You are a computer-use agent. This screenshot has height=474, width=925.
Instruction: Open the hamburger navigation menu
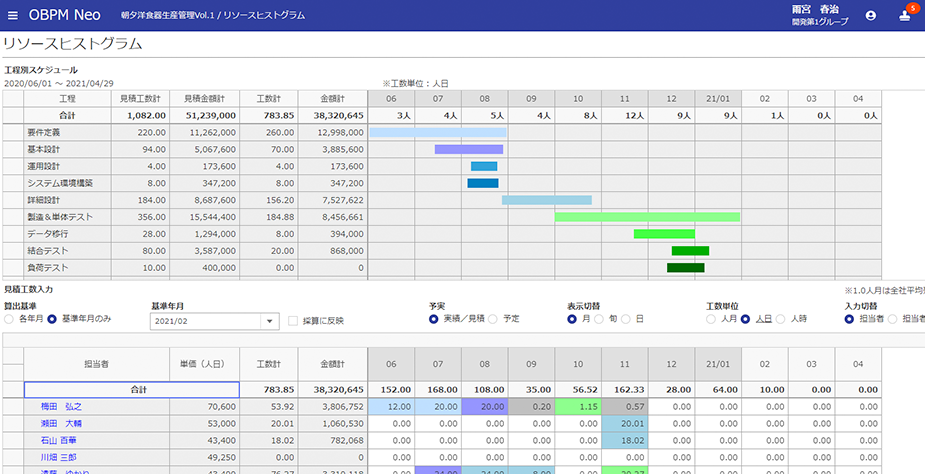pyautogui.click(x=12, y=16)
